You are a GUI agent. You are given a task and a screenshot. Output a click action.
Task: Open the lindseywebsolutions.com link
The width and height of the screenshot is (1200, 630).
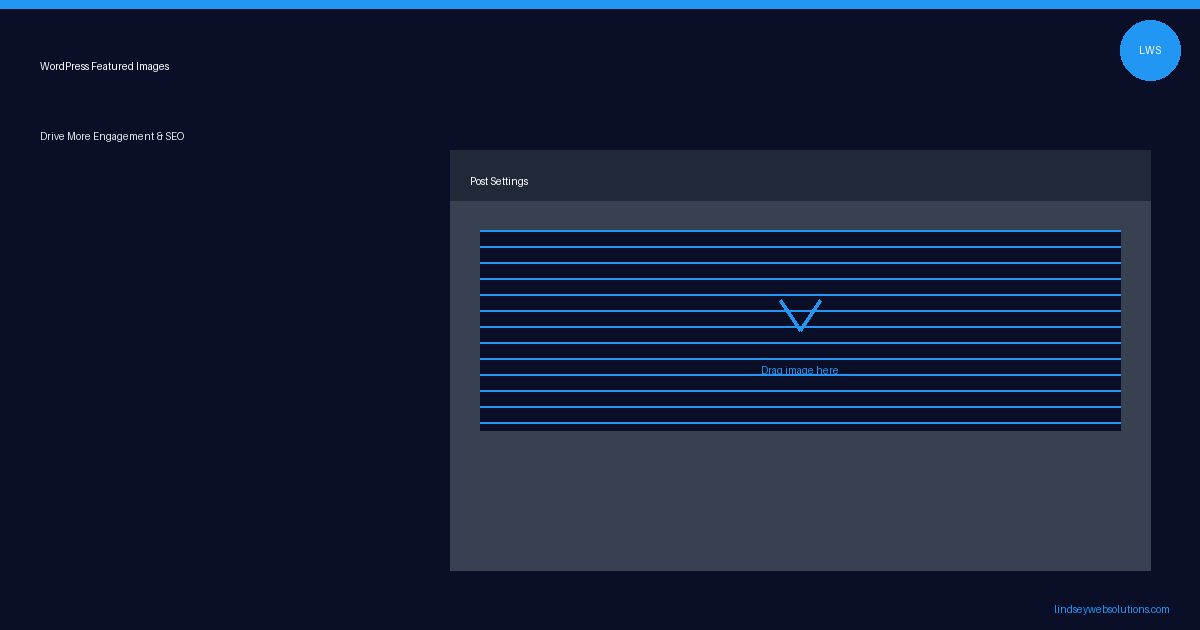(x=1112, y=609)
